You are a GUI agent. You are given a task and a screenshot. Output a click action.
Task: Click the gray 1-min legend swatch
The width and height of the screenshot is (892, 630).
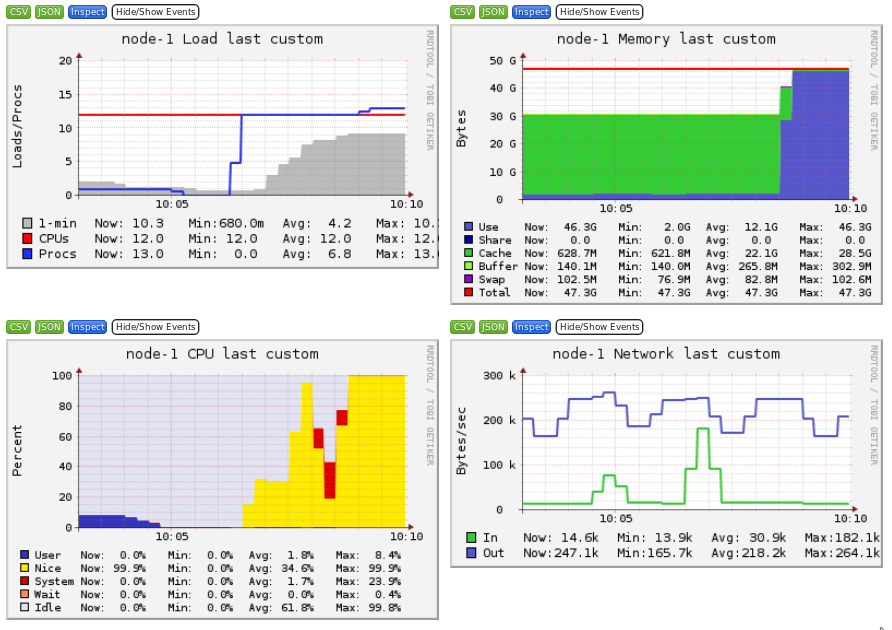click(x=27, y=223)
